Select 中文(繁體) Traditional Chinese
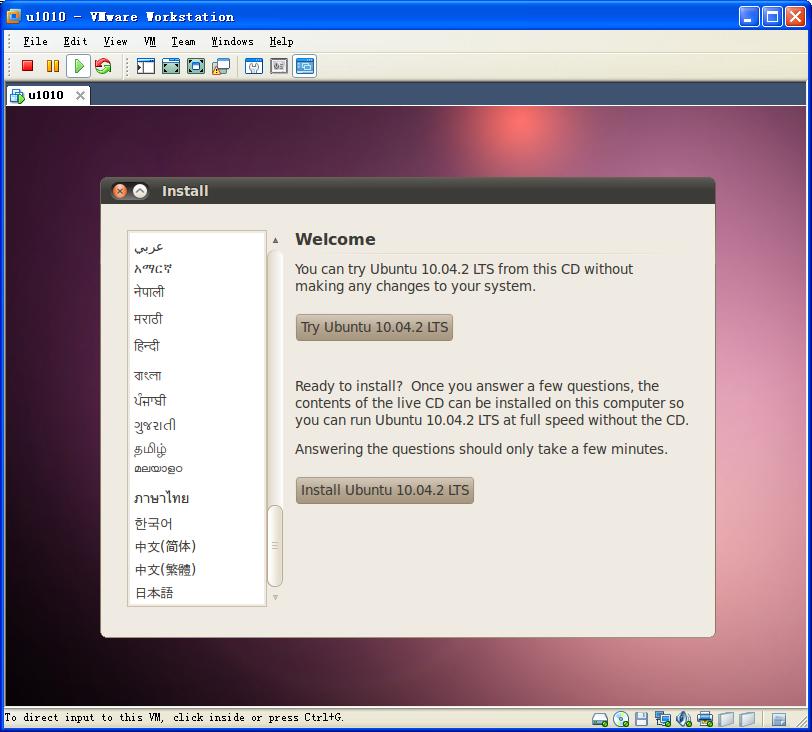Image resolution: width=812 pixels, height=732 pixels. pos(197,570)
